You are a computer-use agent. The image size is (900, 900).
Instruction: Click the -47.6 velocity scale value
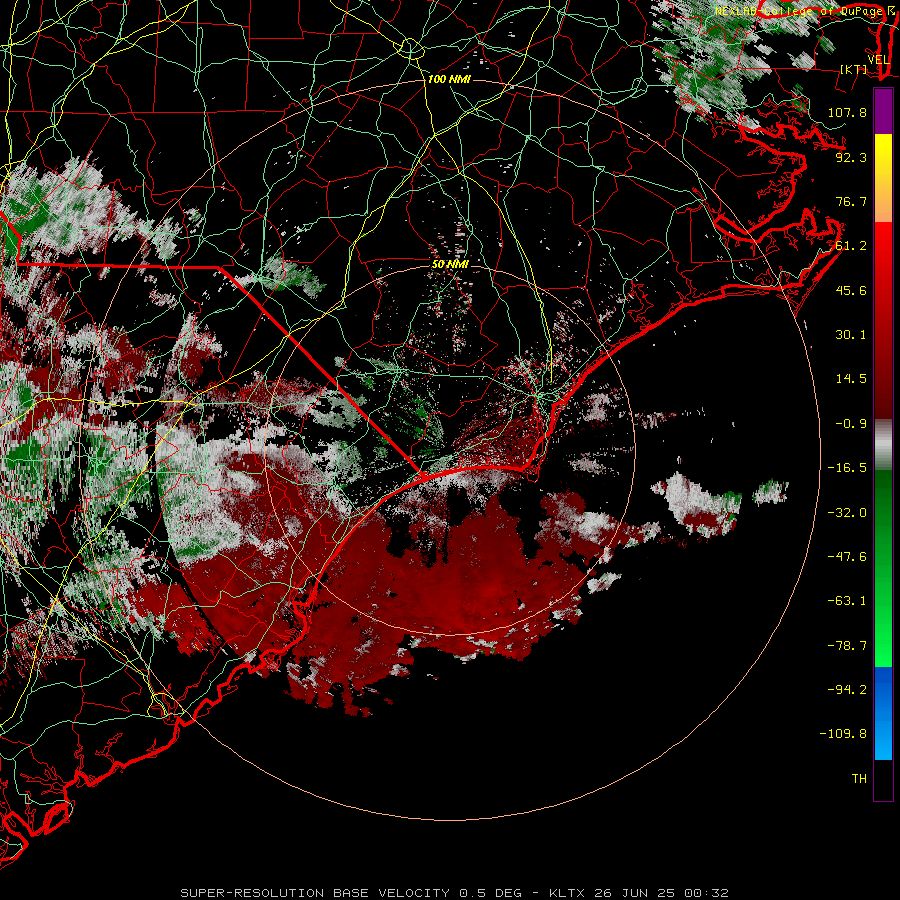[847, 557]
